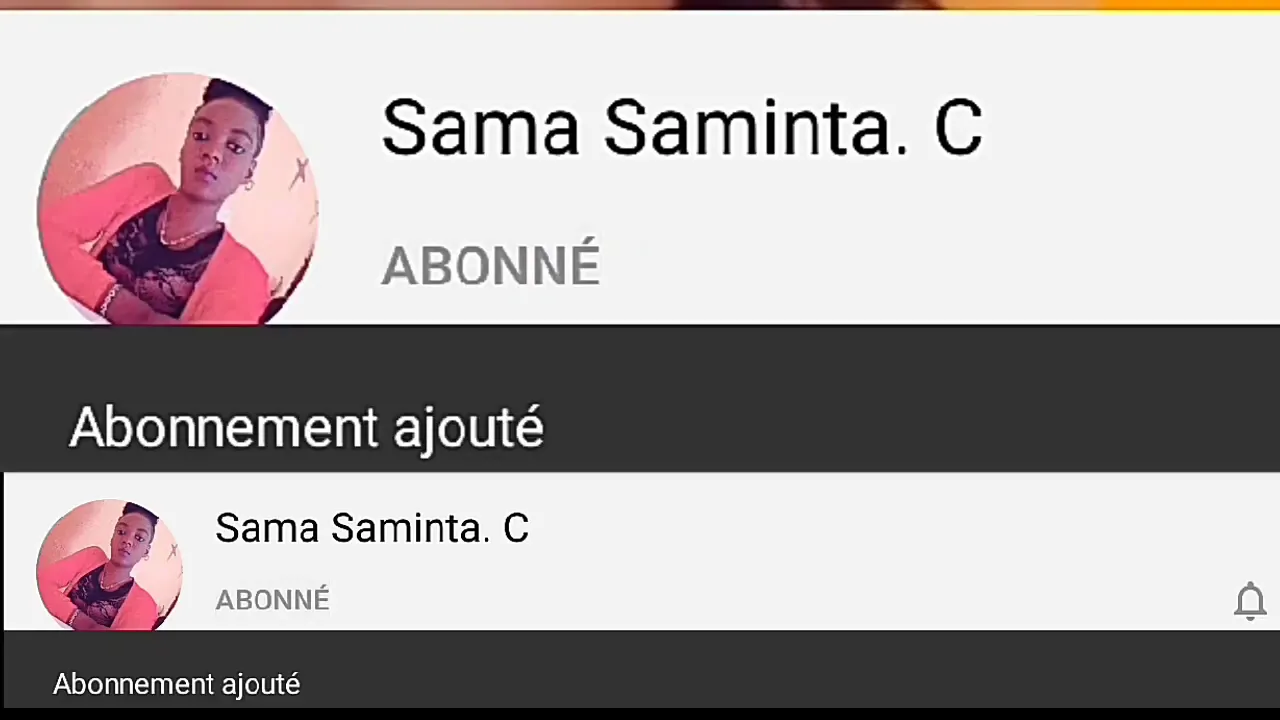Image resolution: width=1280 pixels, height=720 pixels.
Task: Toggle the large ABONNÉ subscription state
Action: [490, 266]
